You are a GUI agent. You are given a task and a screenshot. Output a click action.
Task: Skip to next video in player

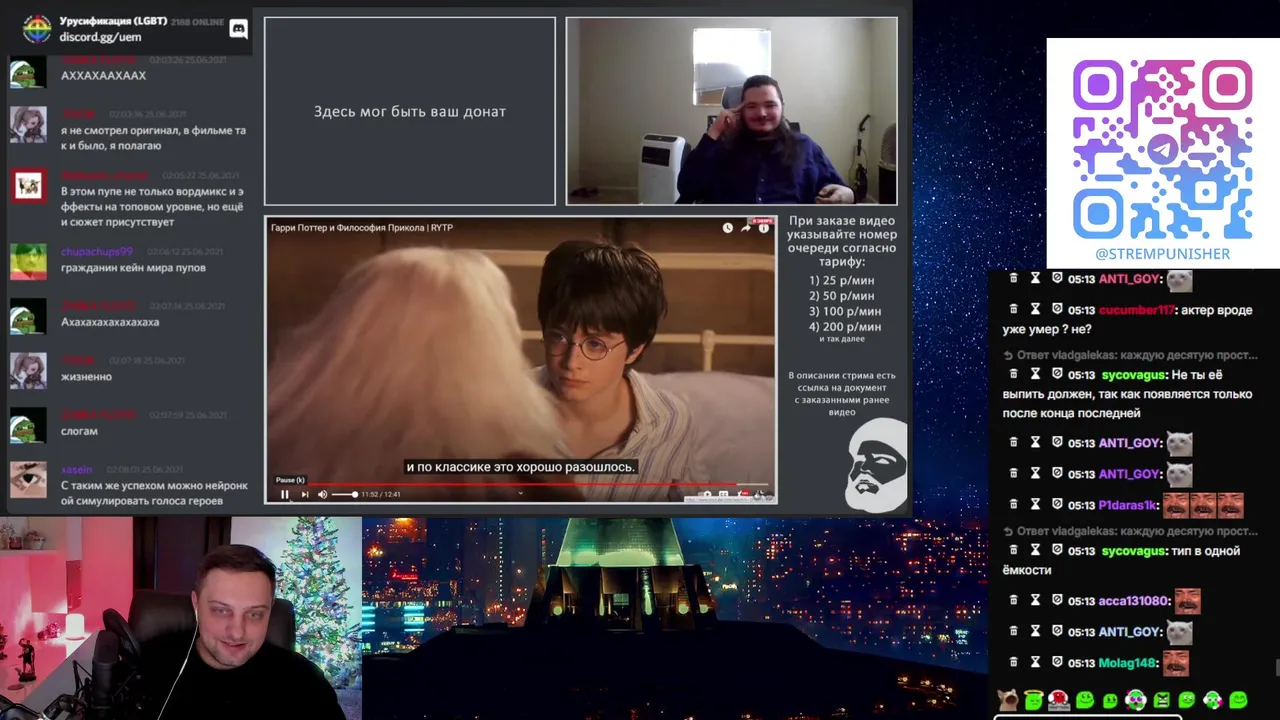(305, 494)
